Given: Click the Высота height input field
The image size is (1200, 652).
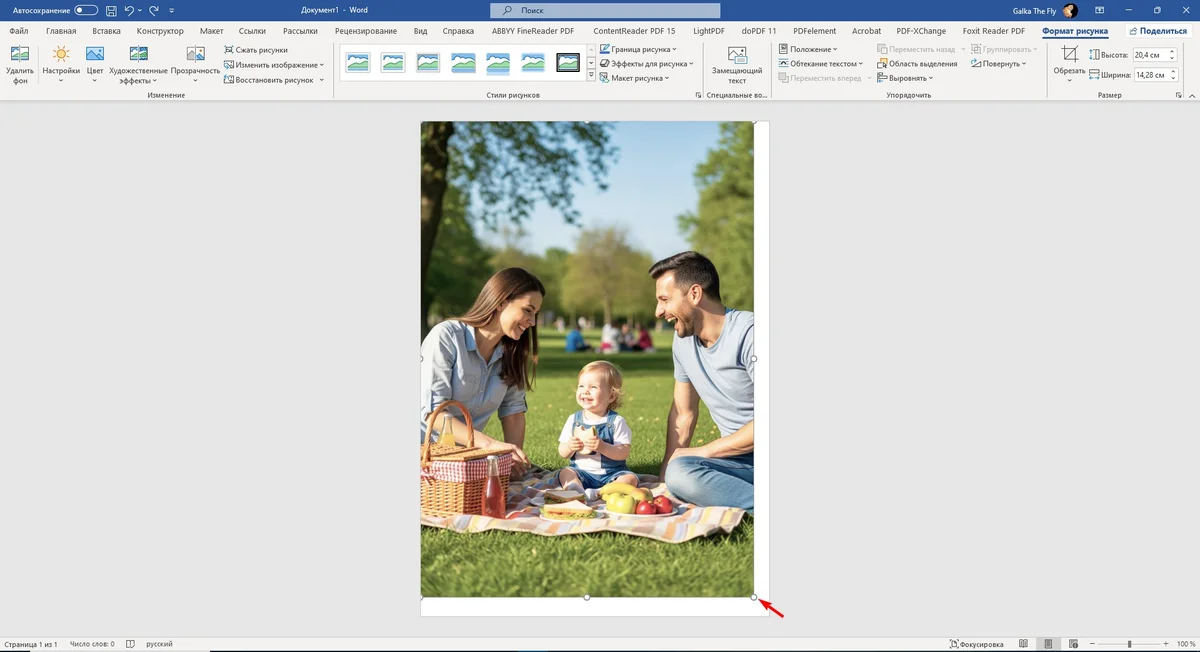Looking at the screenshot, I should tap(1152, 55).
